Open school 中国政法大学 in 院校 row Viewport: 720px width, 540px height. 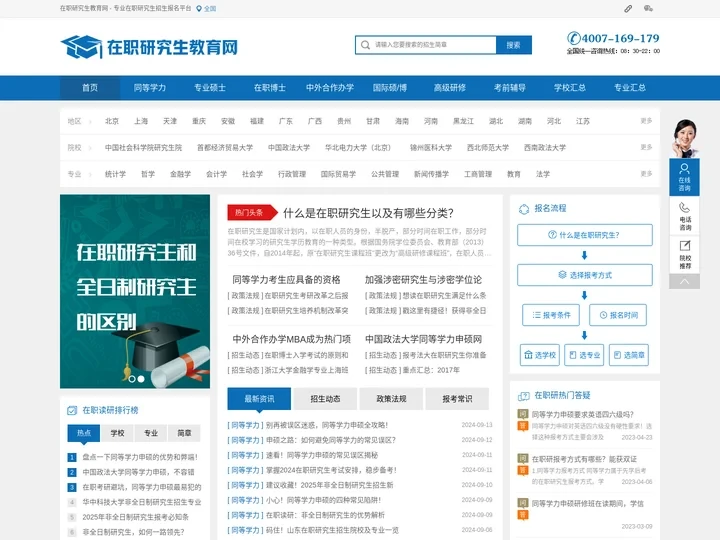point(289,147)
